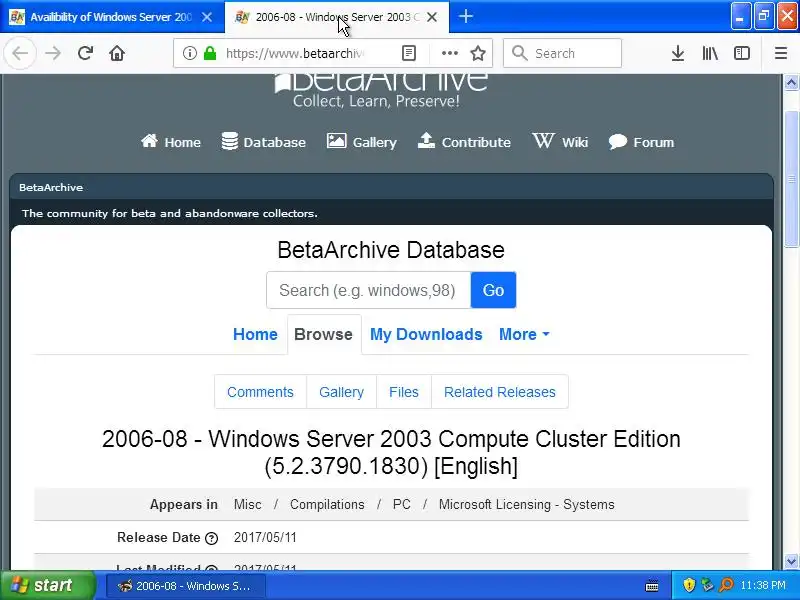The image size is (800, 600).
Task: Show site information icon in address bar
Action: coord(189,53)
